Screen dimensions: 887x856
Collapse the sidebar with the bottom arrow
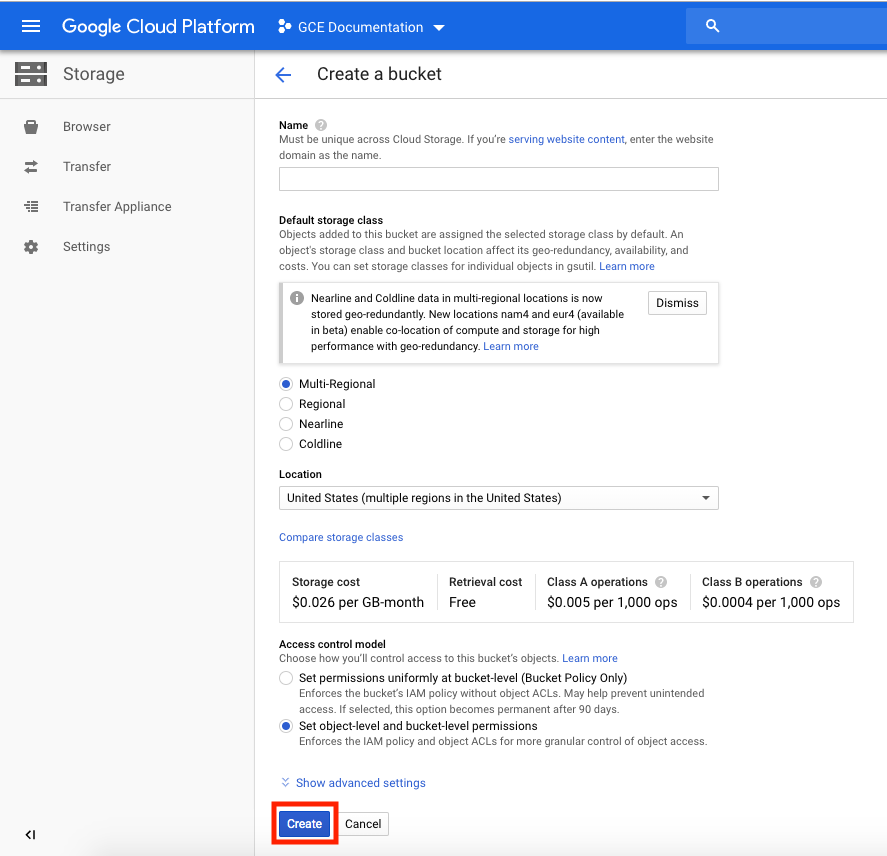31,835
